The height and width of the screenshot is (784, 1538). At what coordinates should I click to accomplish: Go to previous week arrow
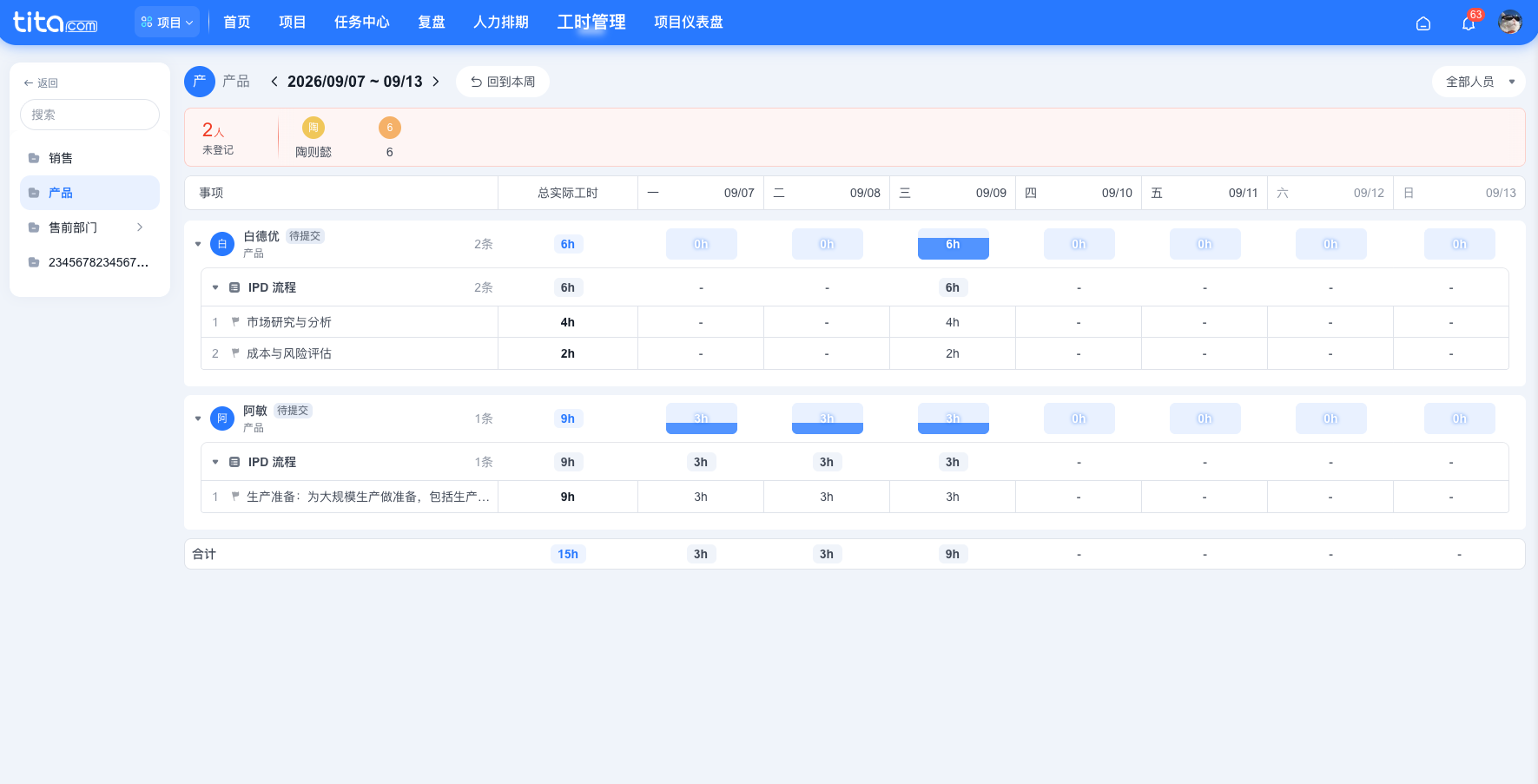[x=274, y=82]
